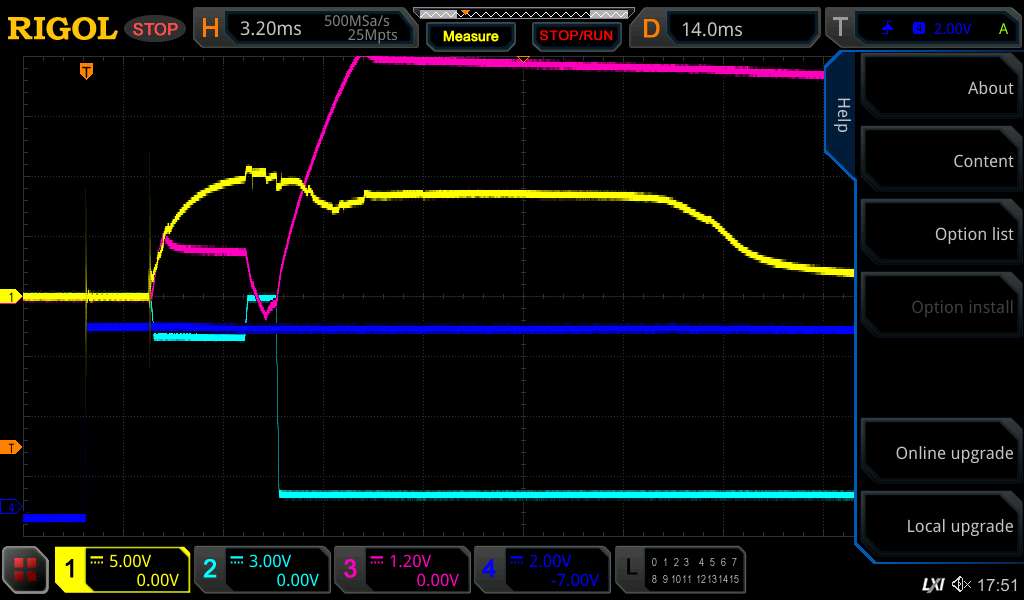Open the About menu entry
The image size is (1024, 600).
point(938,88)
